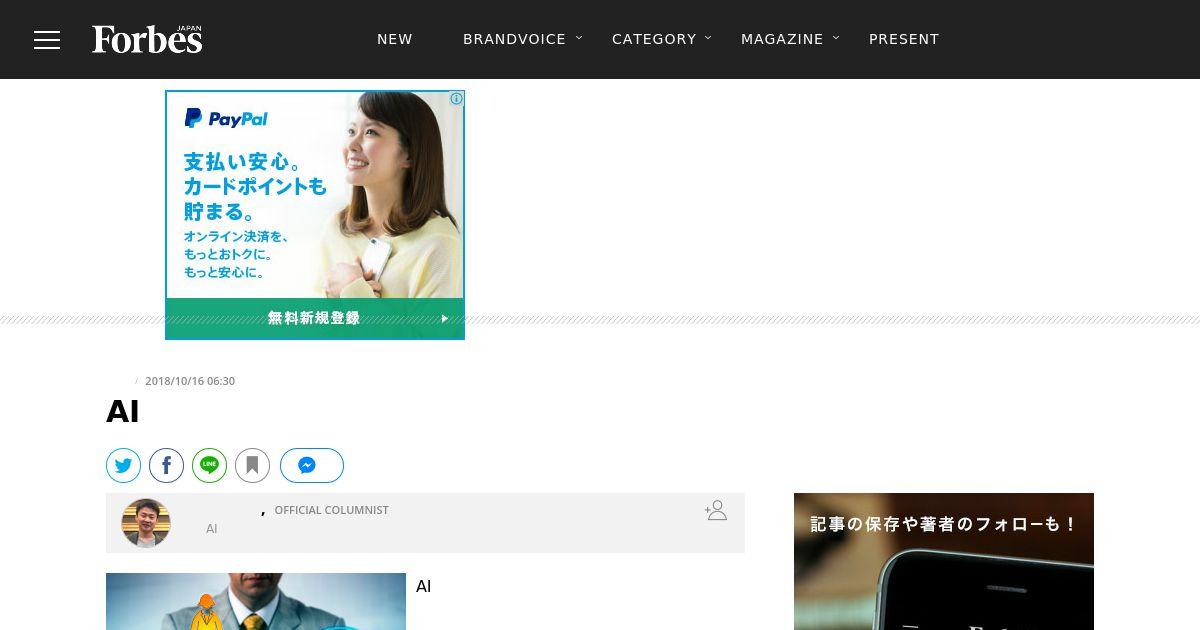1200x630 pixels.
Task: Open the ad info icon on the PayPal banner
Action: (456, 99)
